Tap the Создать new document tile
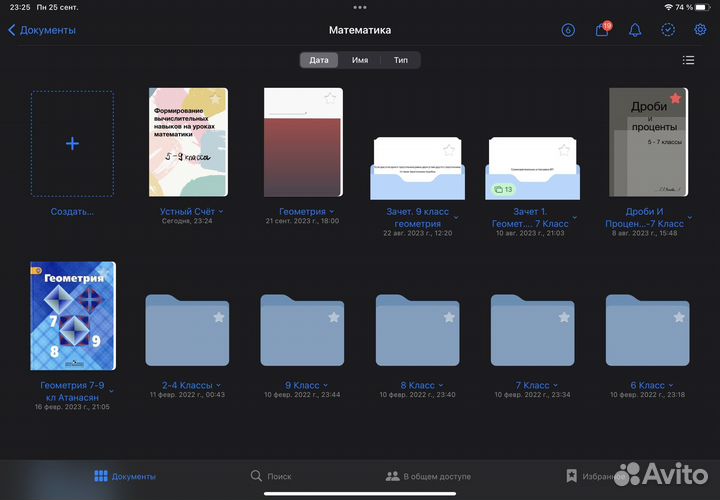 pyautogui.click(x=72, y=144)
